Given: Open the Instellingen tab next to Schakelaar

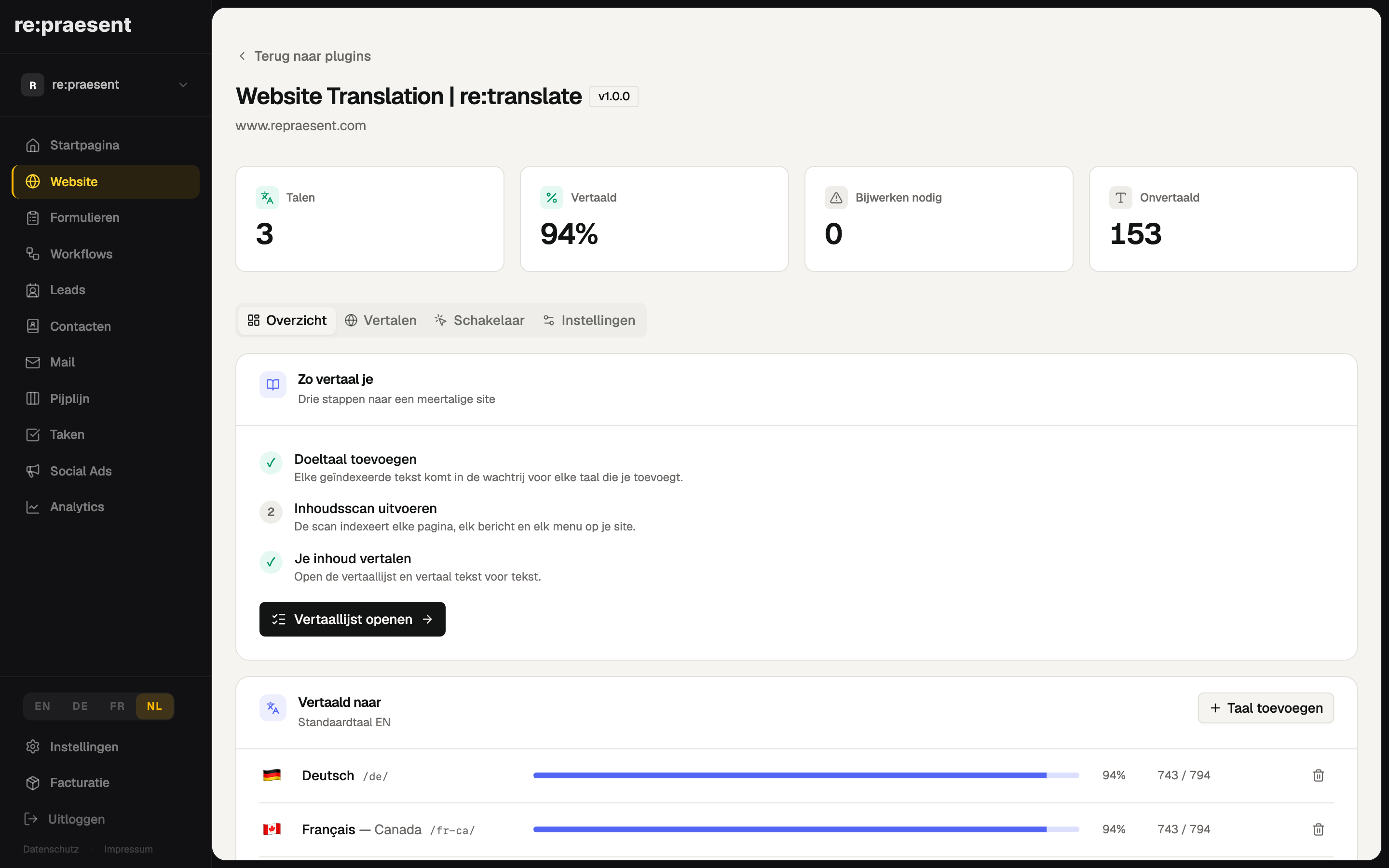Looking at the screenshot, I should click(589, 320).
